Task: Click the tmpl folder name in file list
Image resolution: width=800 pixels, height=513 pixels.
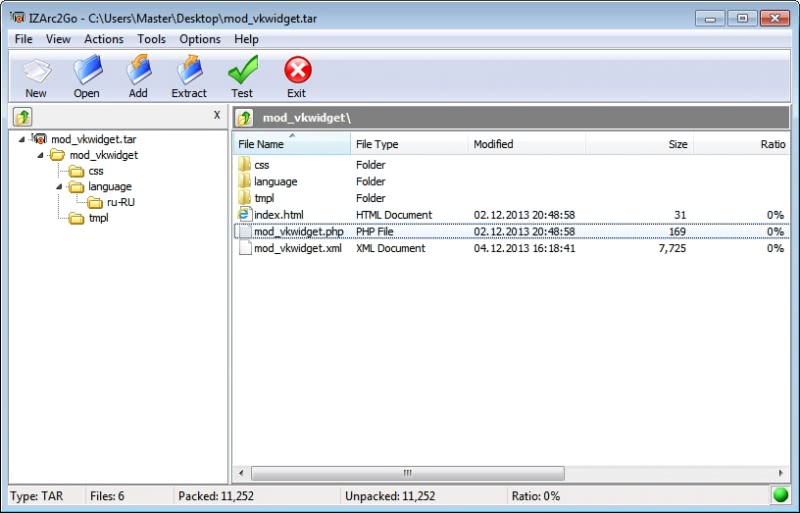Action: (x=264, y=198)
